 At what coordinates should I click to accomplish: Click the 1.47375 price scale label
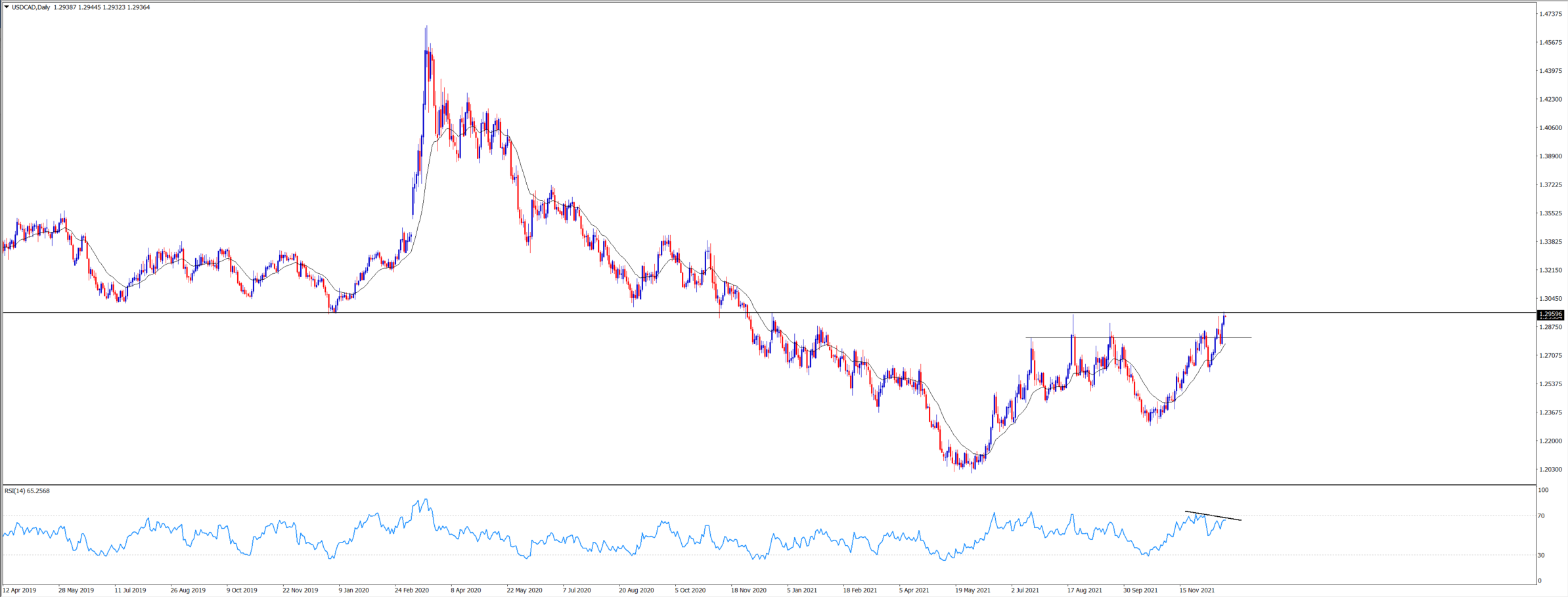(1550, 14)
